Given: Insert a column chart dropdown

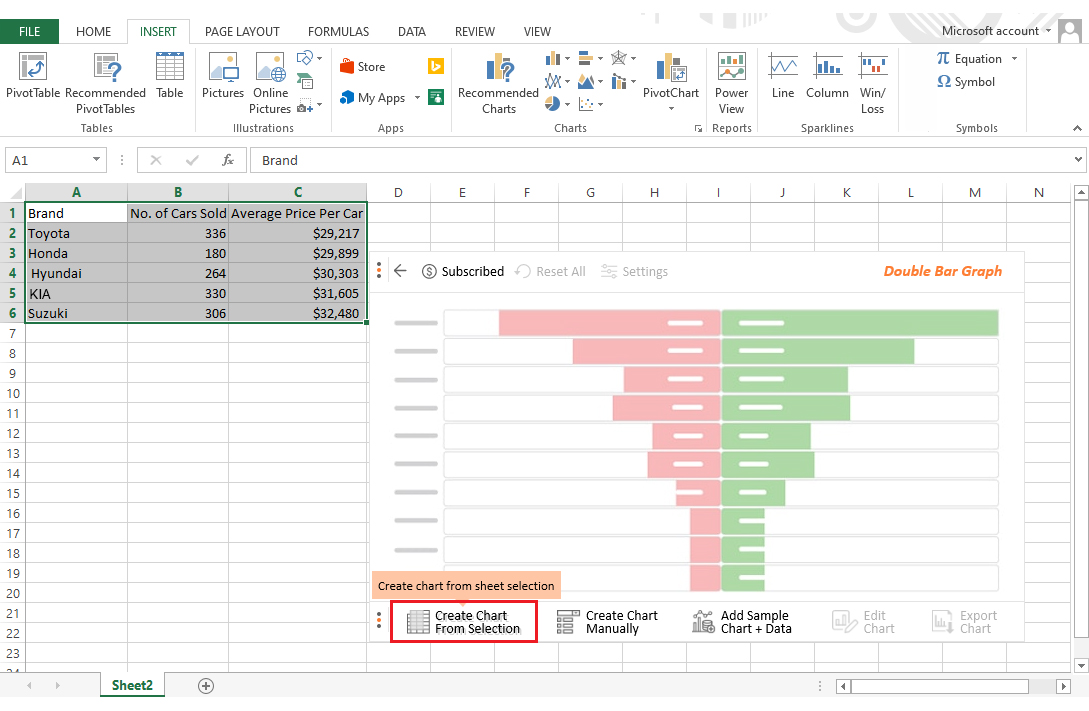Looking at the screenshot, I should coord(558,58).
